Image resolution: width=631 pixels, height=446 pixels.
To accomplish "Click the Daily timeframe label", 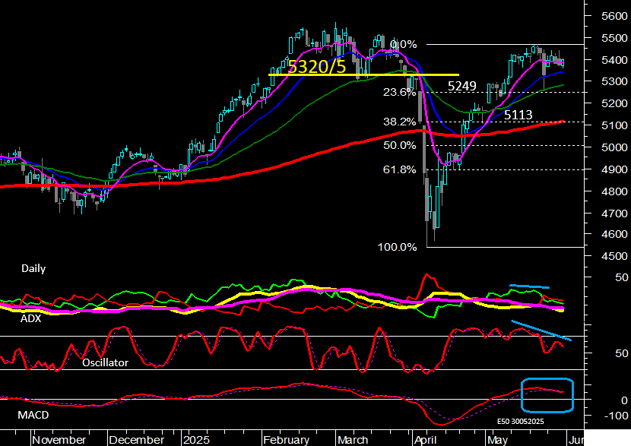I will coord(33,268).
